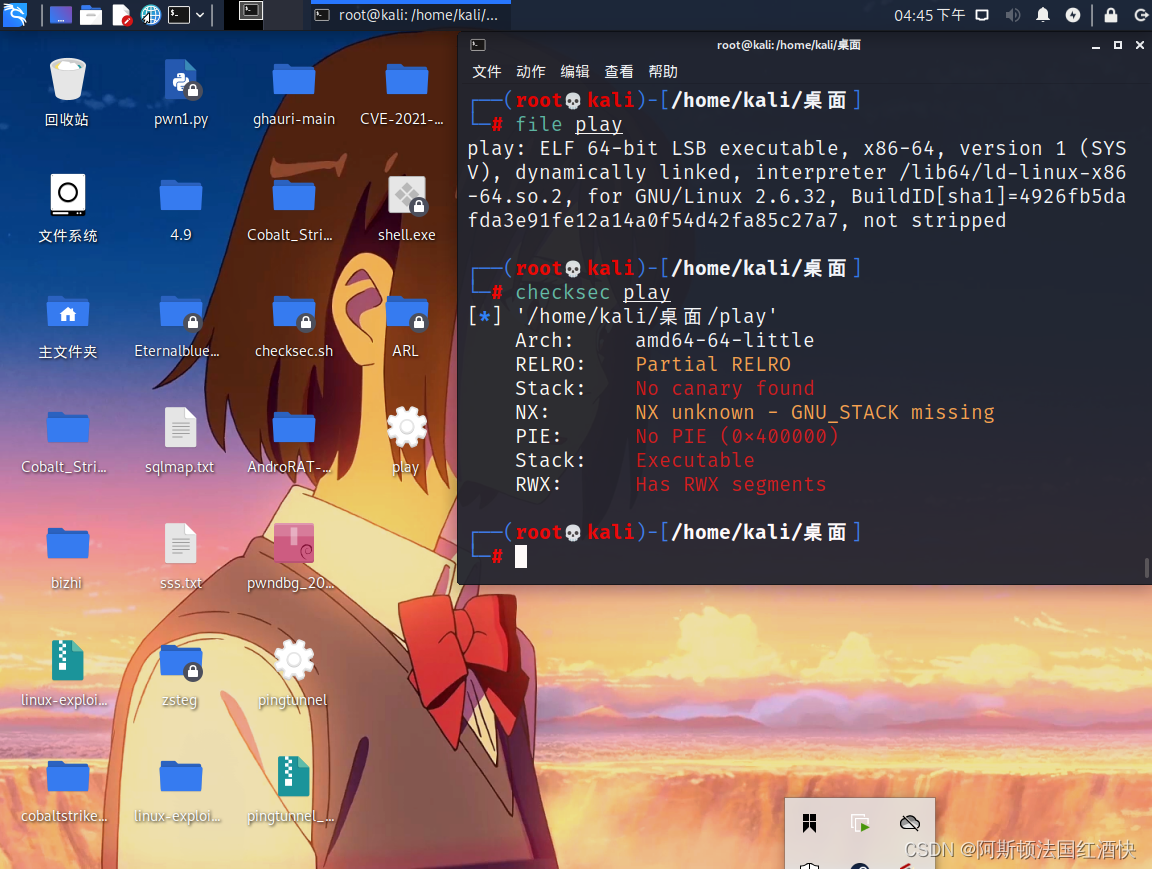Open the 动作 menu in terminal
The width and height of the screenshot is (1152, 869).
(x=530, y=71)
